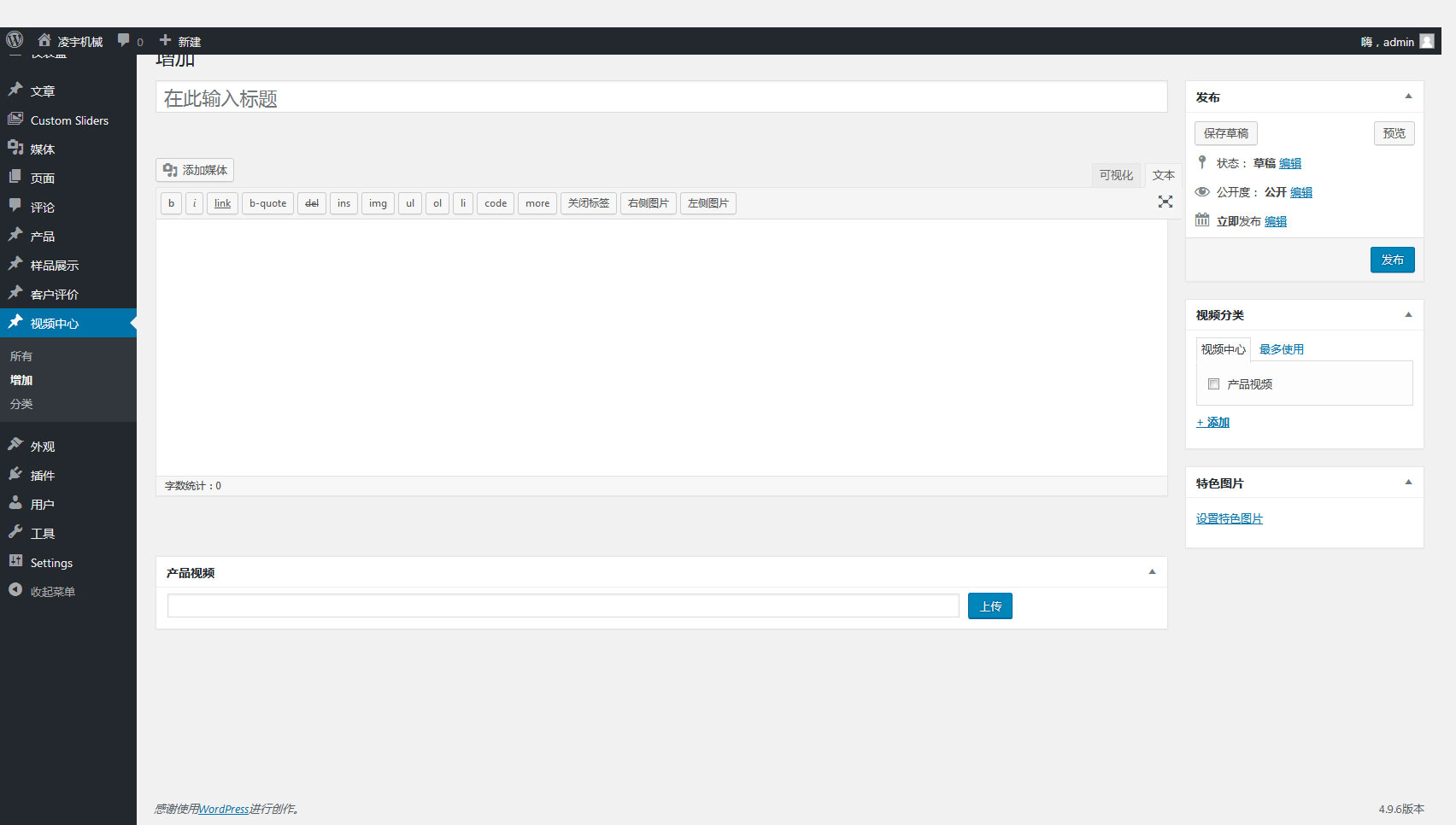Open the WordPress logo menu
Viewport: 1456px width, 825px height.
click(x=15, y=40)
